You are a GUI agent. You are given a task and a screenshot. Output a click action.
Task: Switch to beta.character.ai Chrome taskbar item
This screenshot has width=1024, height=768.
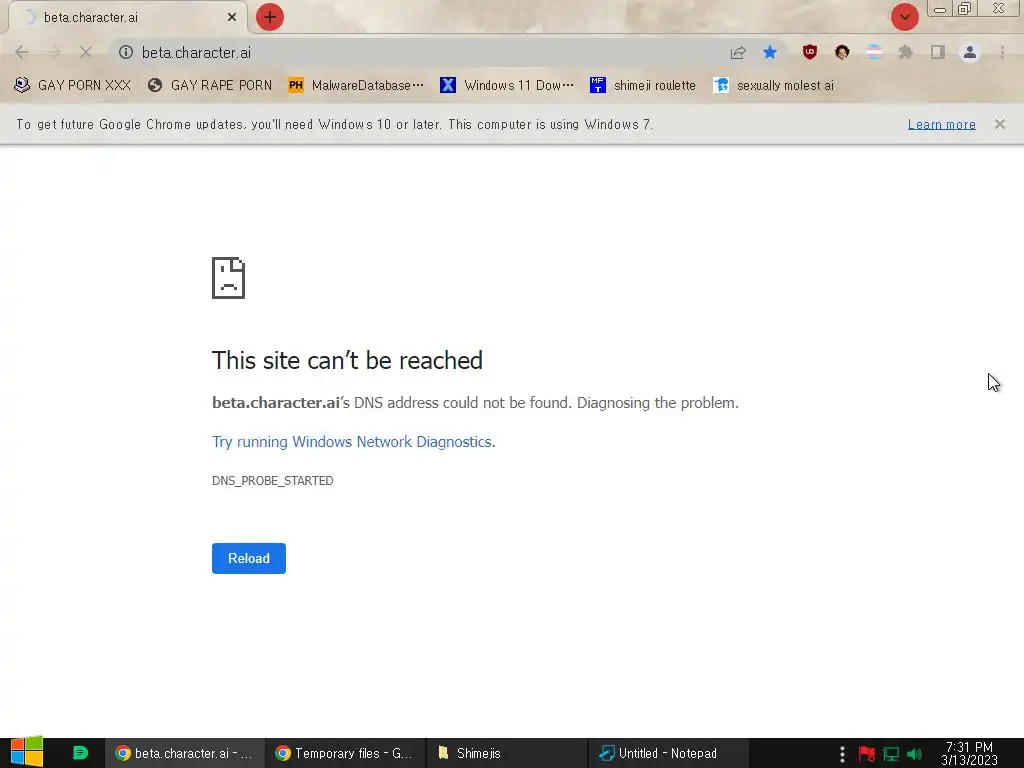pos(184,753)
